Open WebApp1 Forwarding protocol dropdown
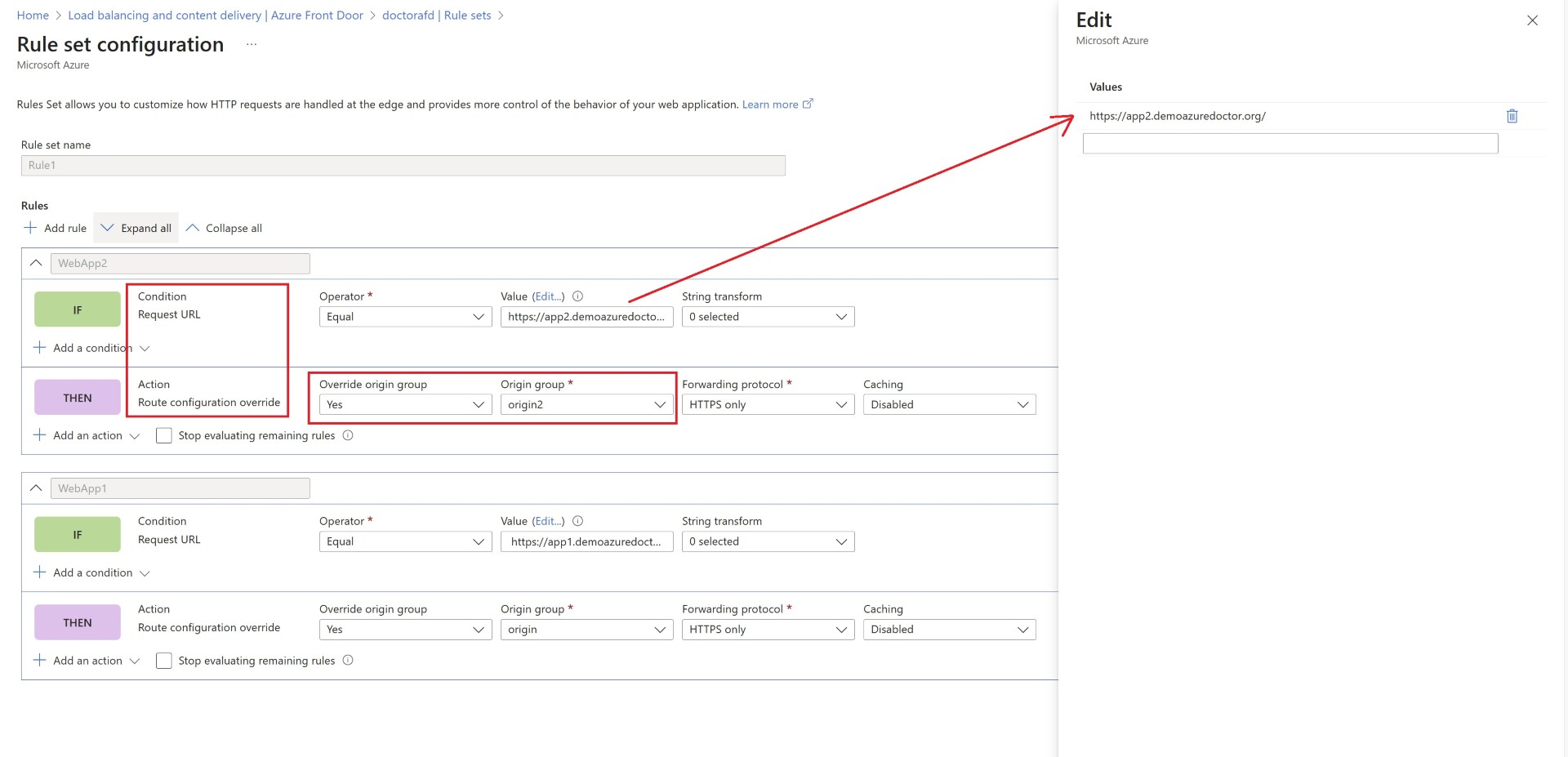The height and width of the screenshot is (757, 1568). tap(768, 630)
